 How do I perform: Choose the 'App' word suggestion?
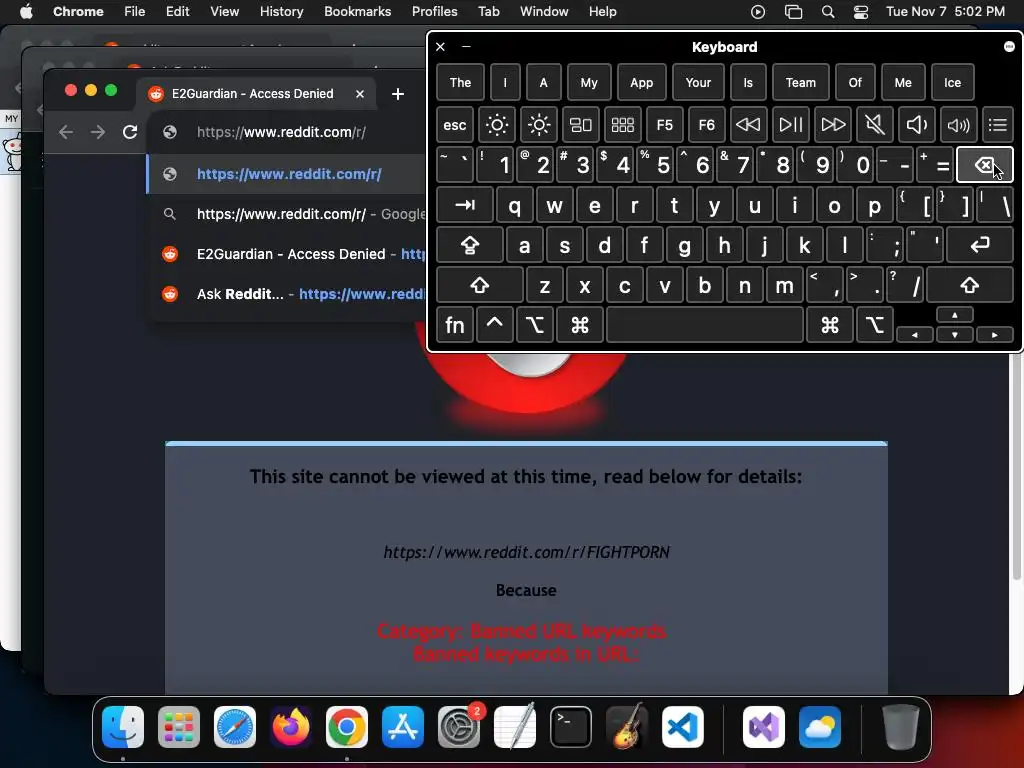[641, 82]
